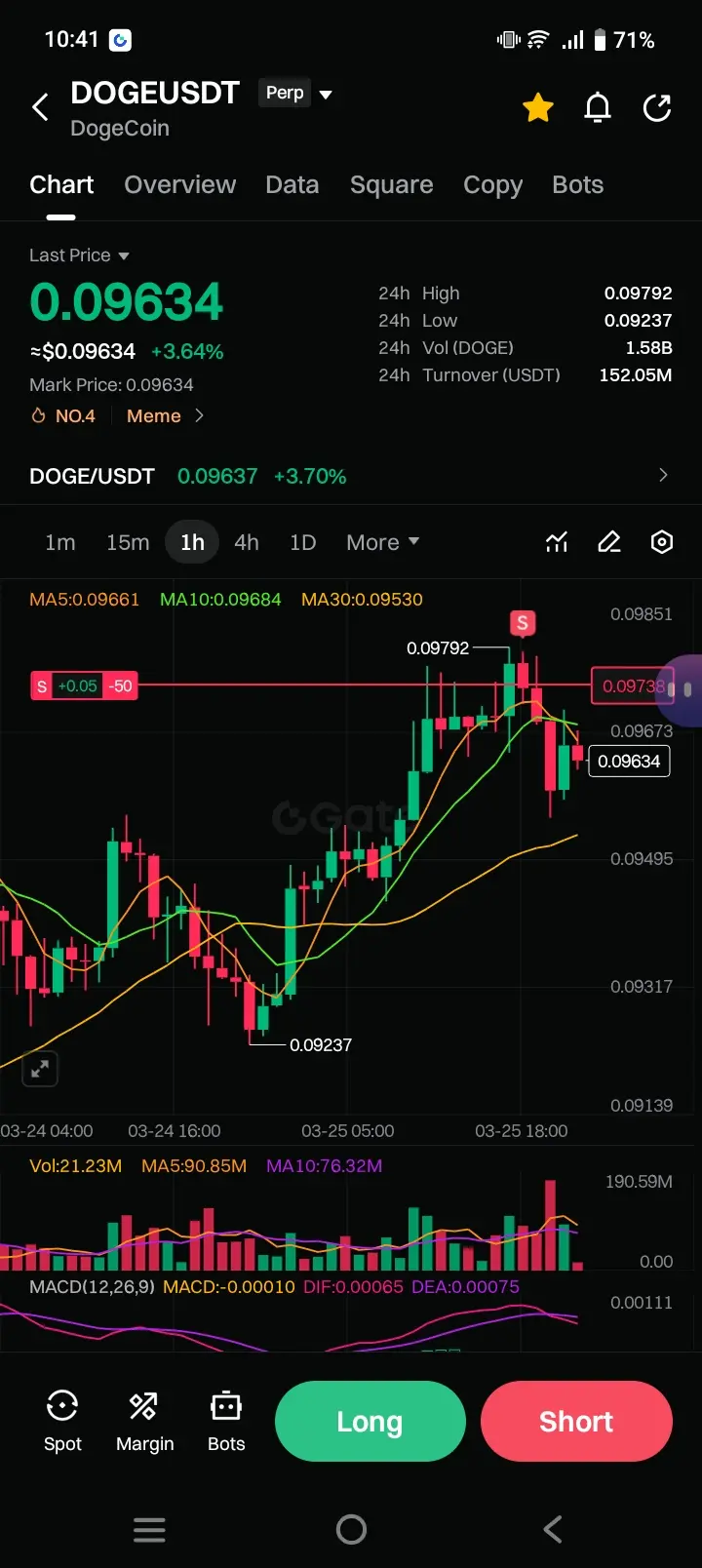Screen dimensions: 702x1568
Task: Tap the red Short button
Action: point(576,1421)
